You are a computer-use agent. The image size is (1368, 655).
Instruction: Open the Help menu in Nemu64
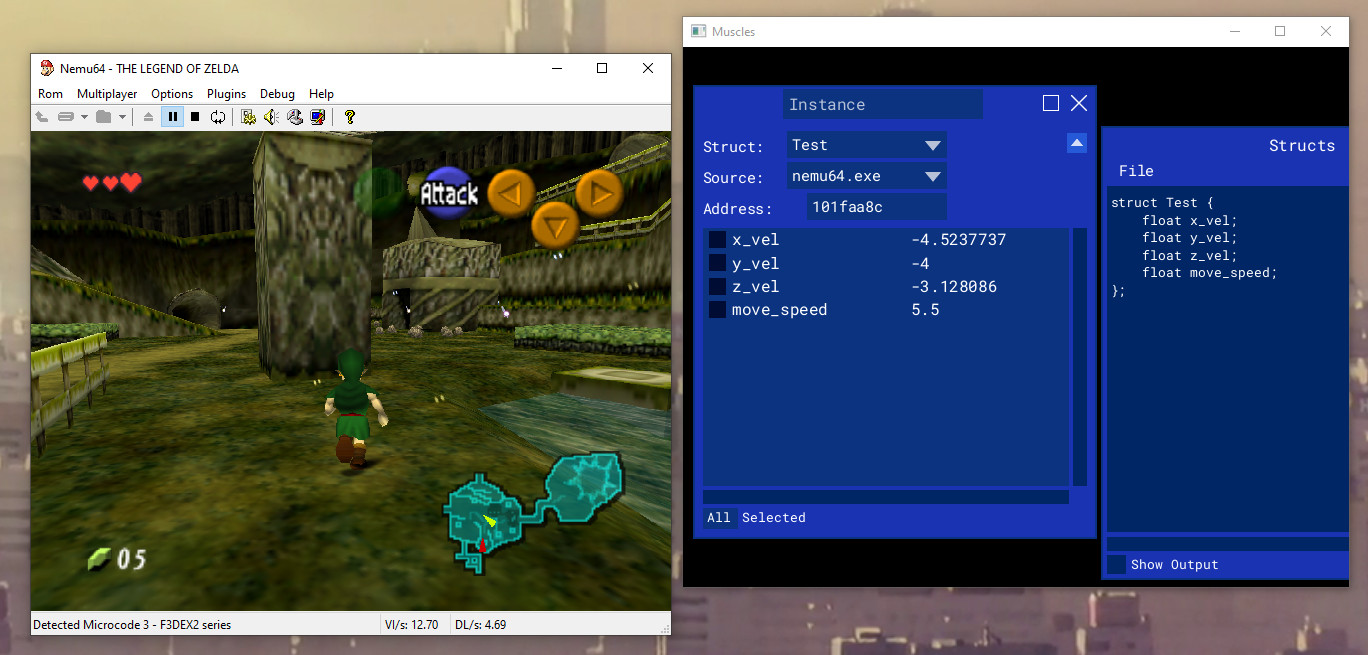(321, 94)
